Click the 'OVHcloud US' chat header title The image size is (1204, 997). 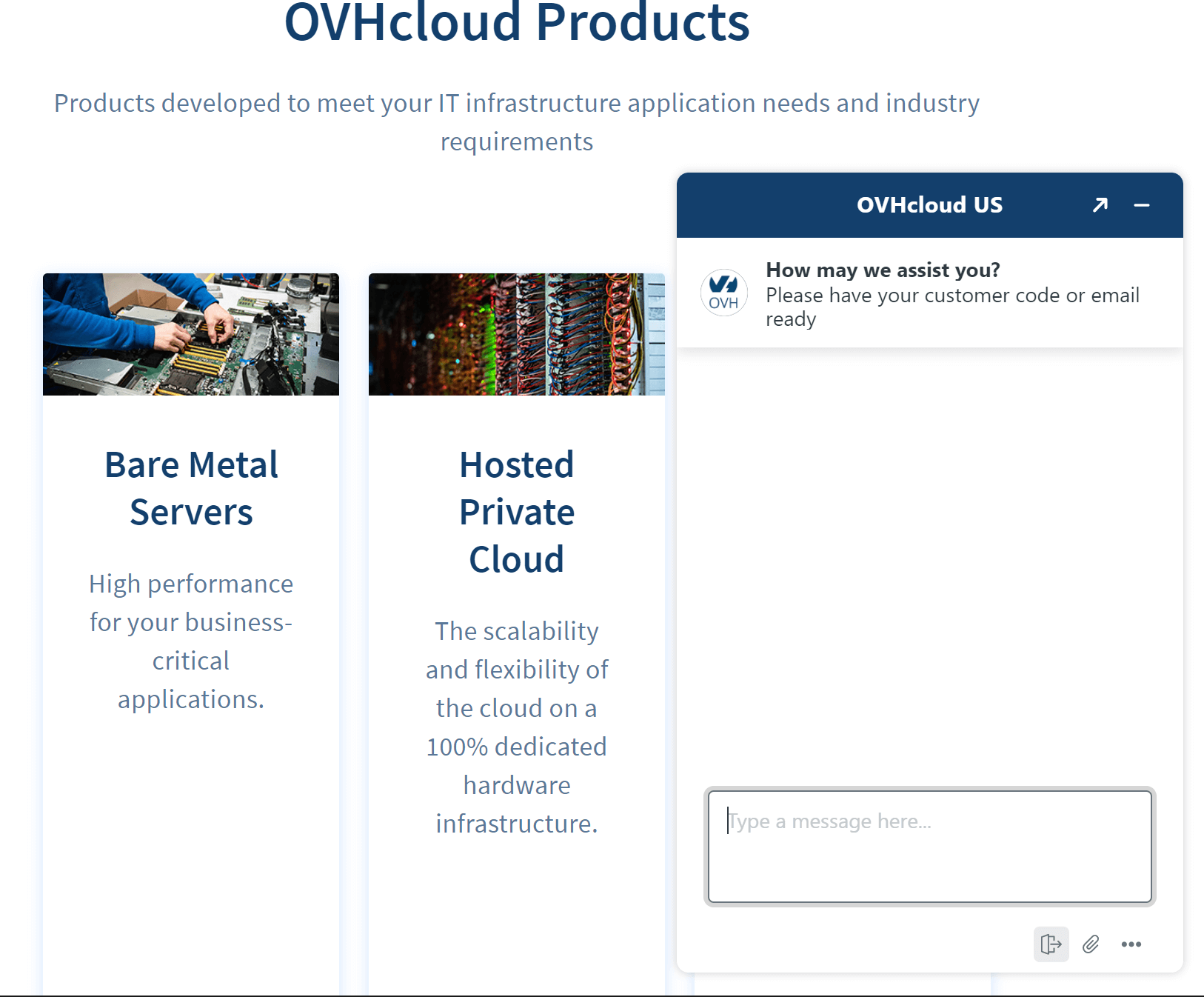(x=929, y=205)
